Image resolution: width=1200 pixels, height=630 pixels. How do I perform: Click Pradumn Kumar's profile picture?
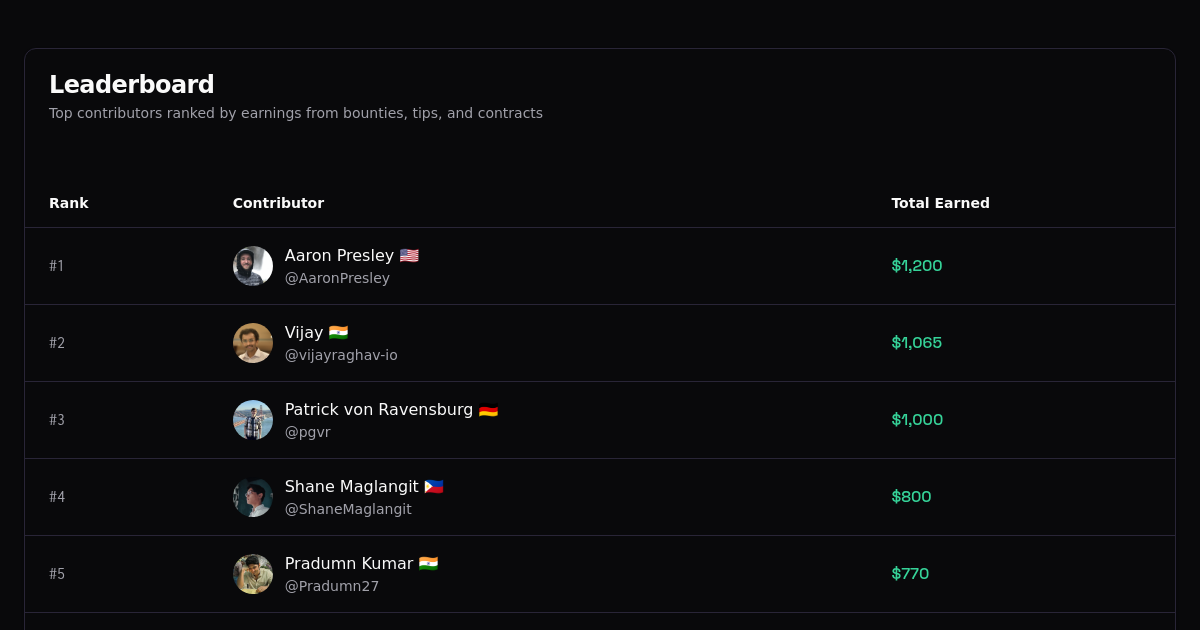pos(253,574)
